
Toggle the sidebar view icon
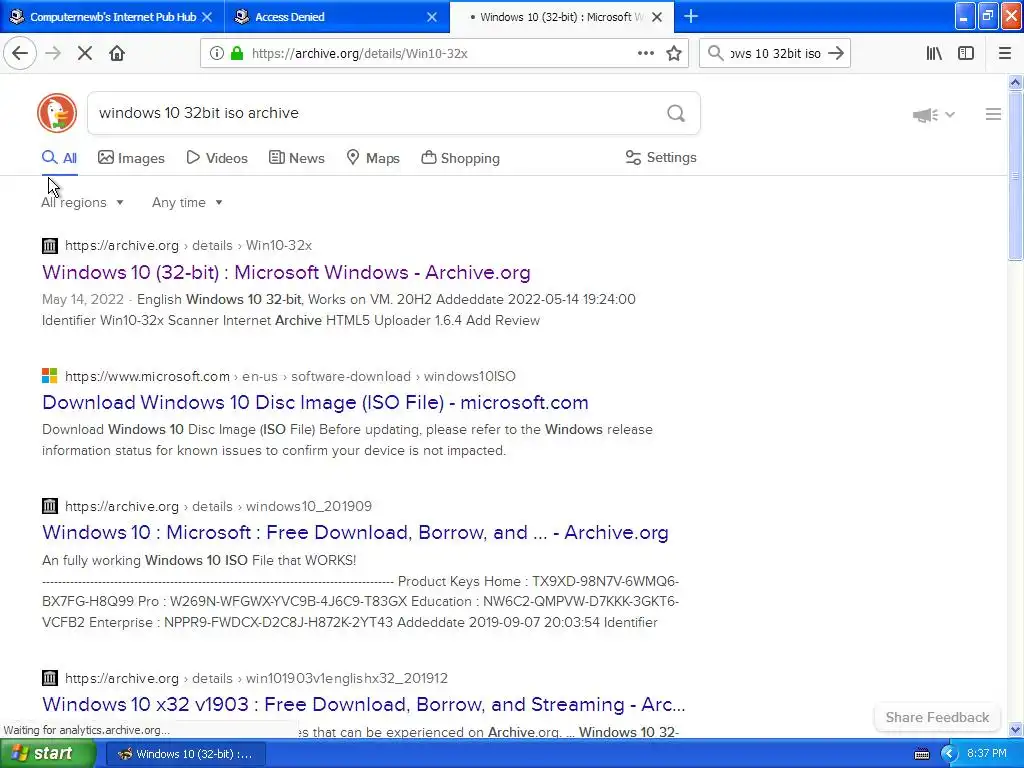[x=966, y=53]
